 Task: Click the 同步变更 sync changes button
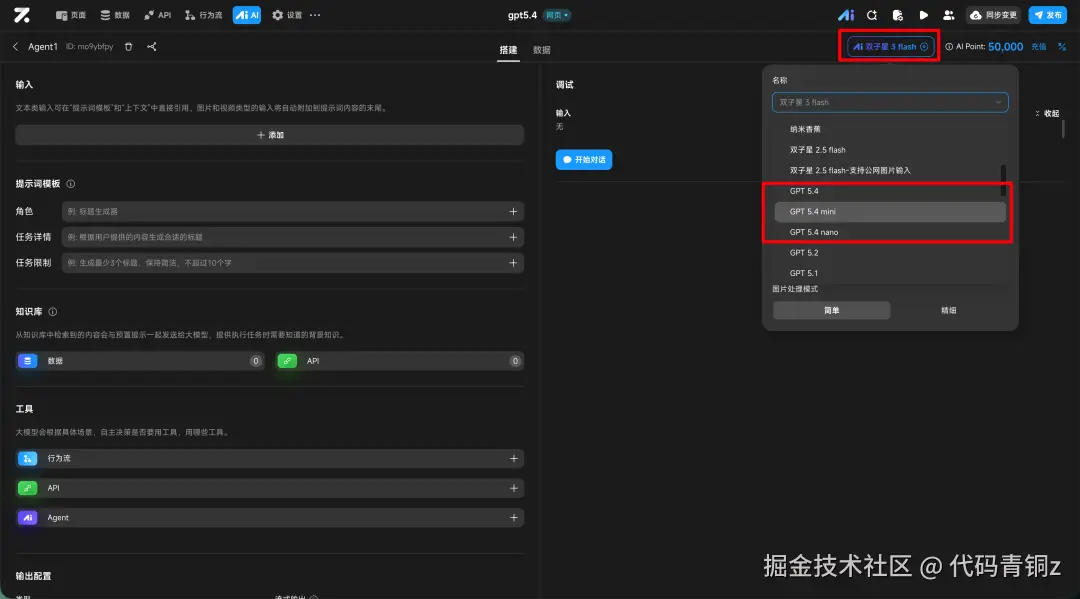(993, 15)
